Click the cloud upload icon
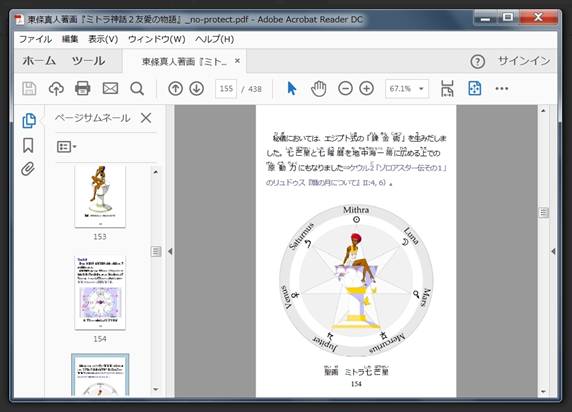The width and height of the screenshot is (572, 412). [x=56, y=89]
